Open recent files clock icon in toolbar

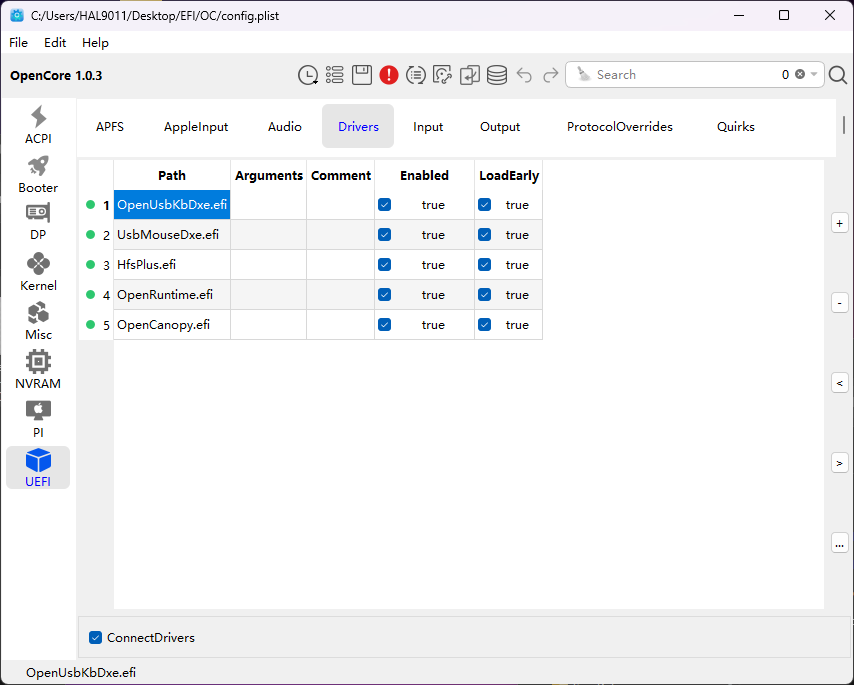pos(308,75)
